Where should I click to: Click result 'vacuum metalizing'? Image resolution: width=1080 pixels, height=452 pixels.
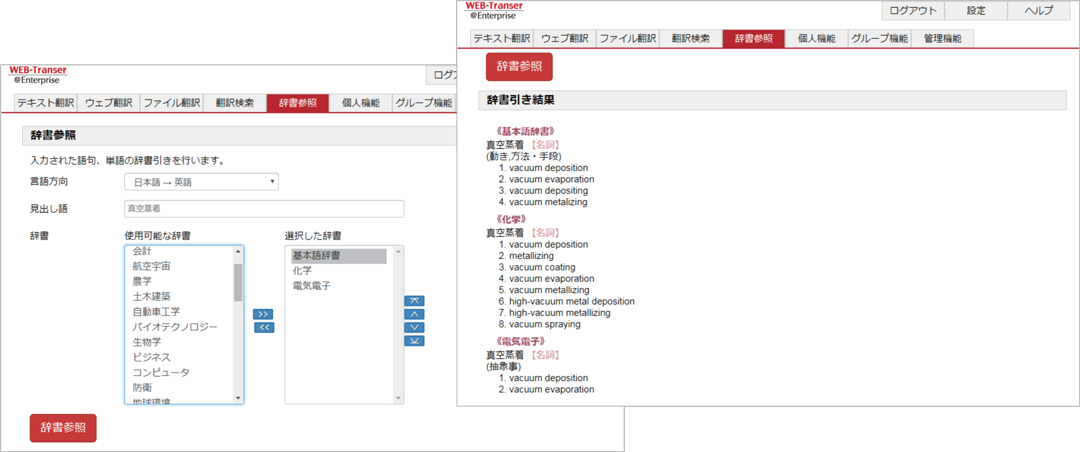[x=549, y=202]
